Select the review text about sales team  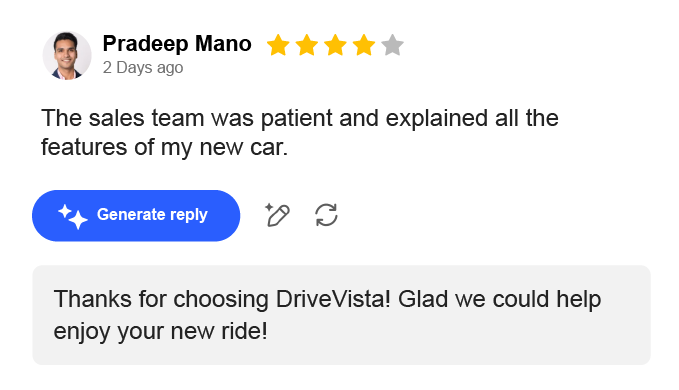300,132
